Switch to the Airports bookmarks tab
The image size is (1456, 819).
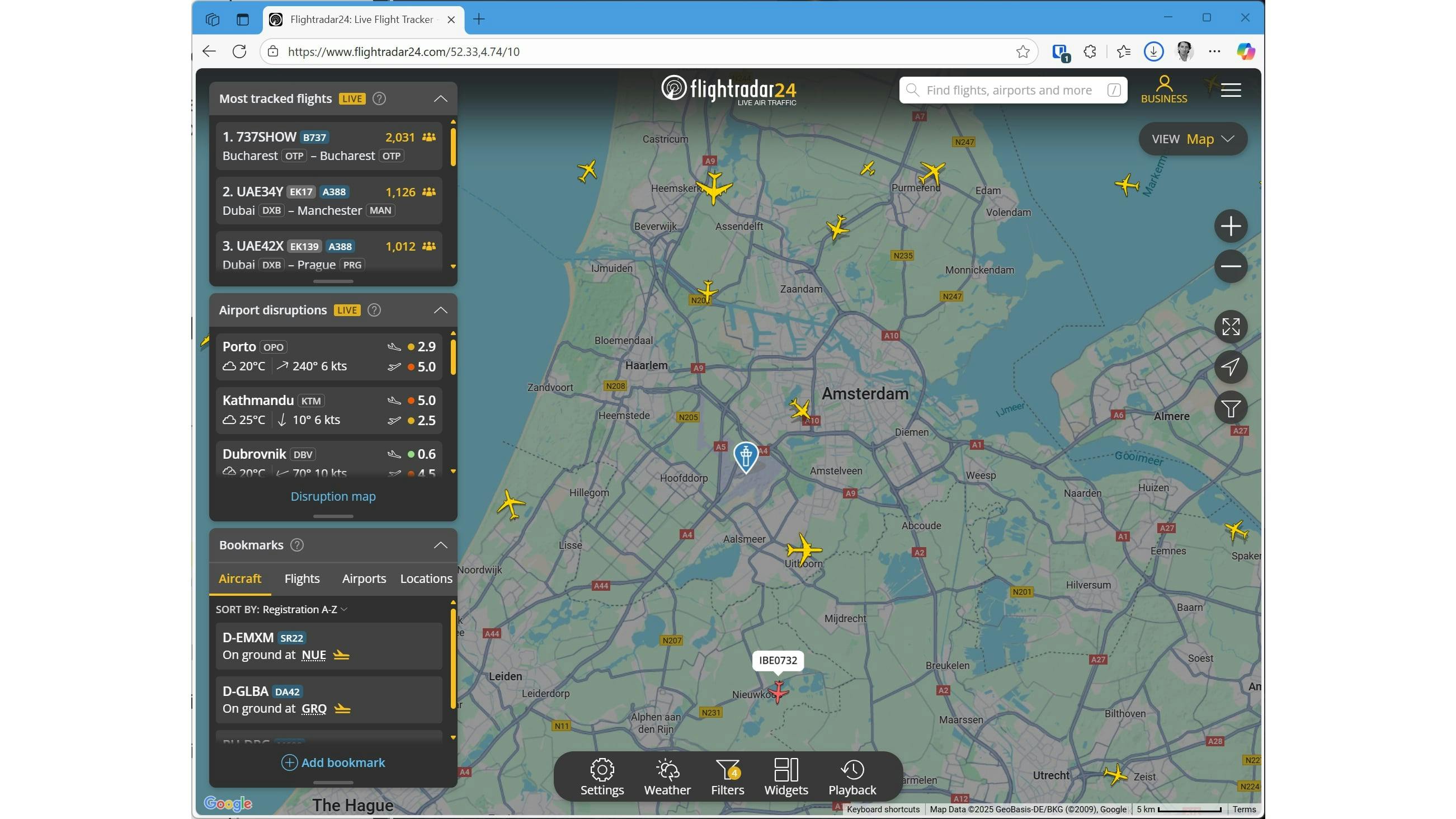tap(364, 579)
